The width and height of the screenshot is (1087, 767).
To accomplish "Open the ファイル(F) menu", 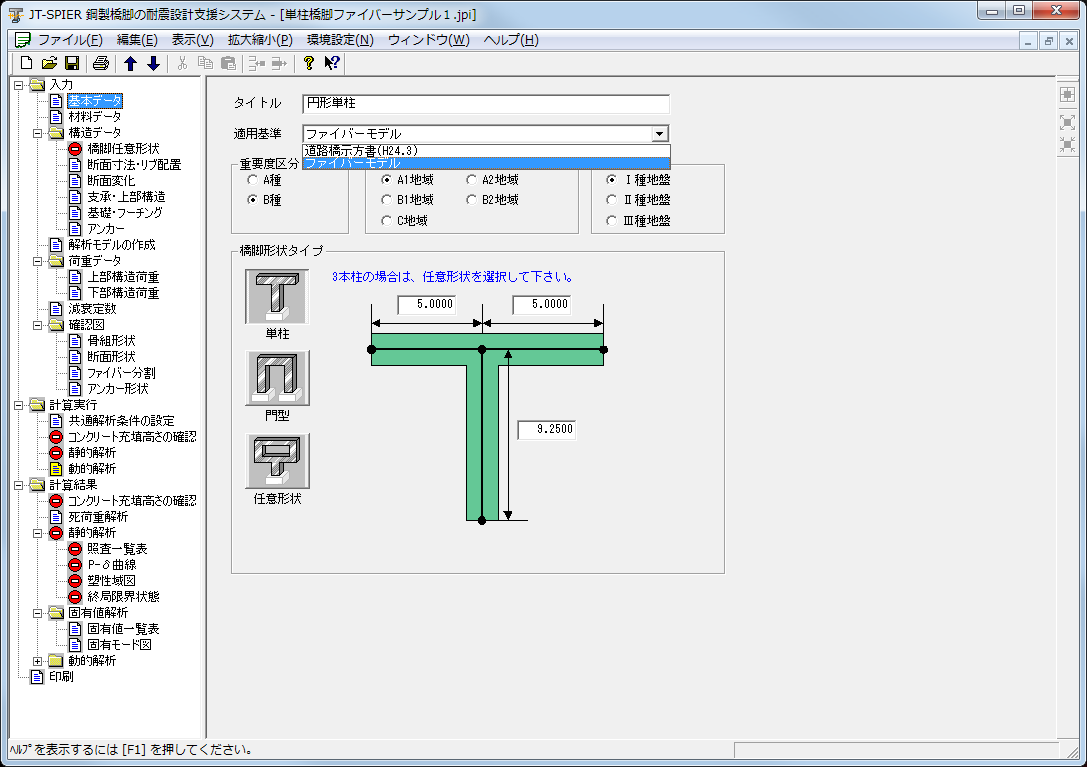I will [x=69, y=40].
